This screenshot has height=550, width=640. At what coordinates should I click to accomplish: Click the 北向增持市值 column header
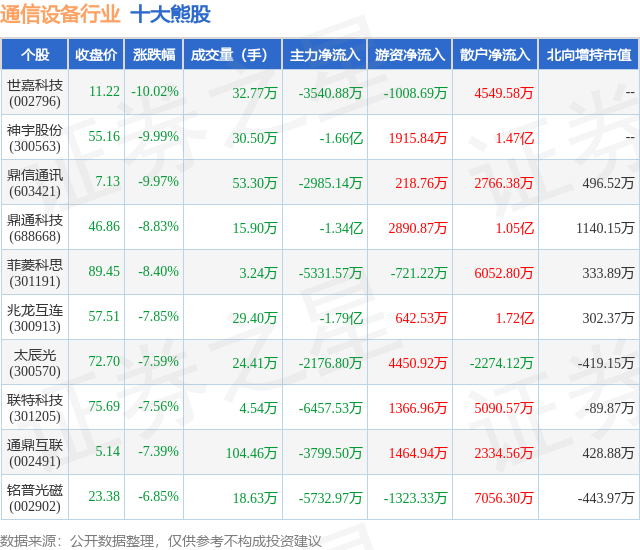tap(589, 54)
